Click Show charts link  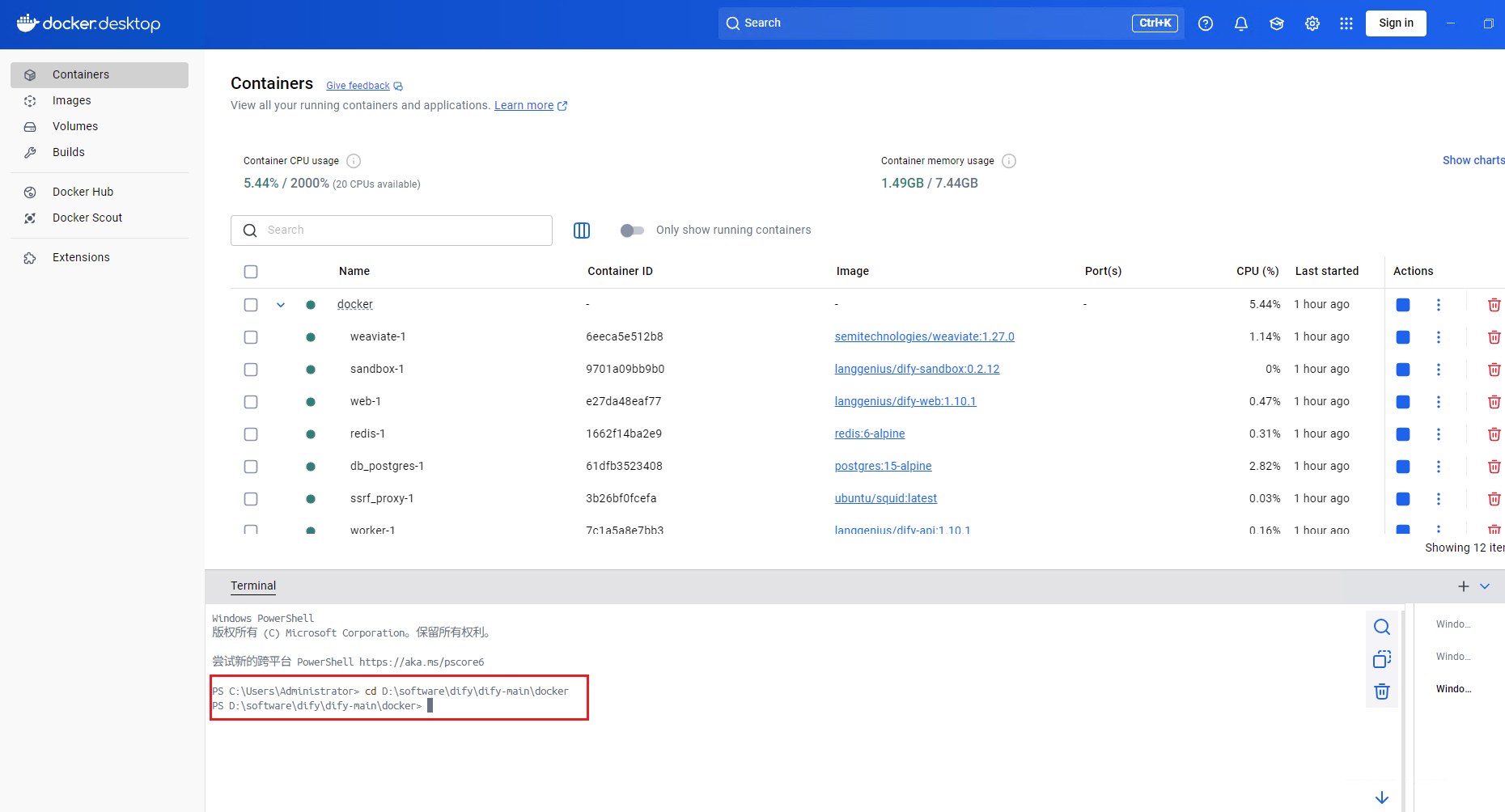[1473, 161]
